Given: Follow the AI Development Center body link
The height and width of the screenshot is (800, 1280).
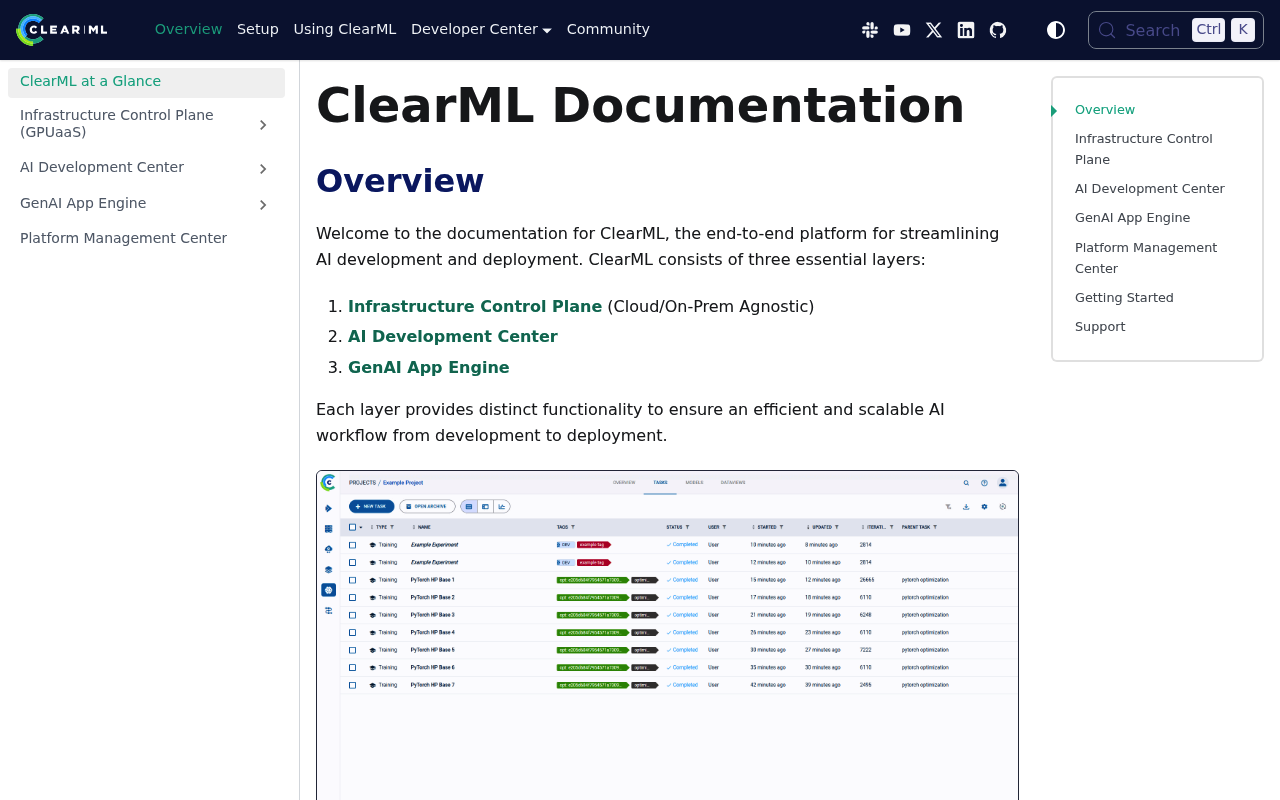Looking at the screenshot, I should point(453,337).
